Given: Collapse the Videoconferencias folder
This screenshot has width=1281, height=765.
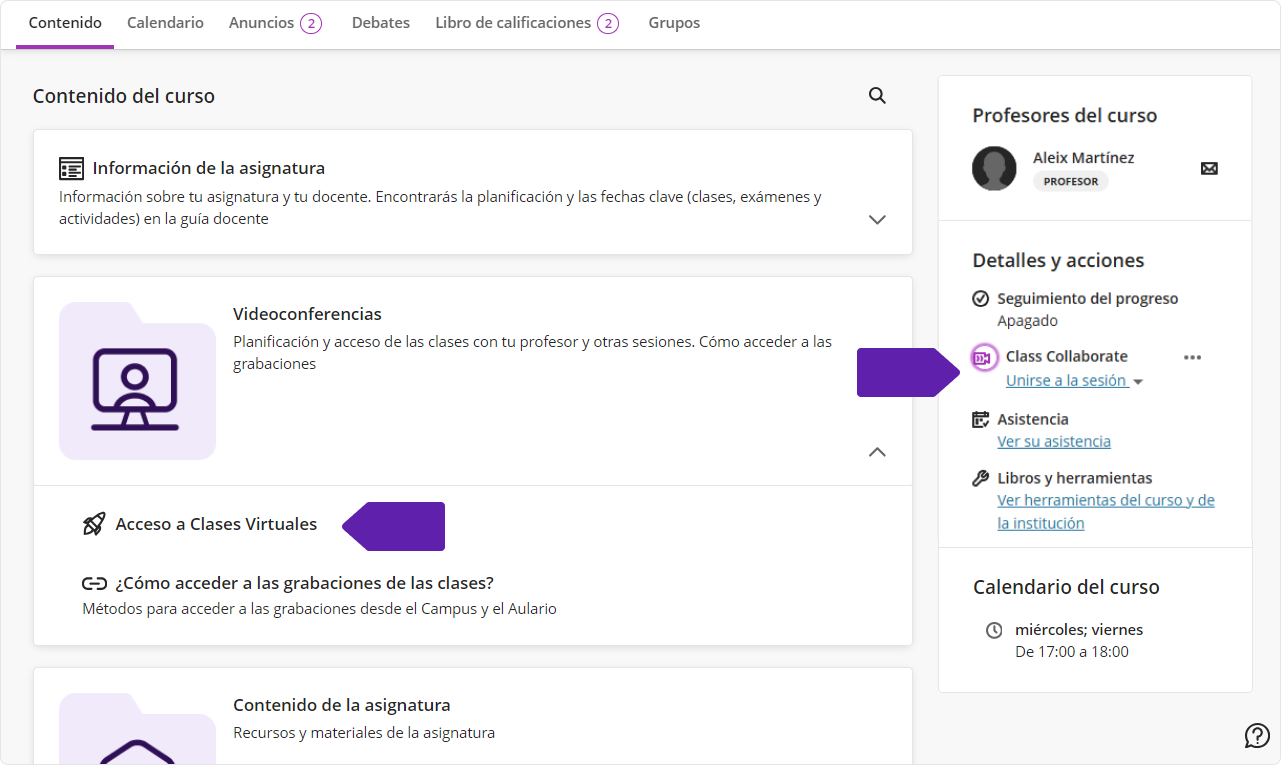Looking at the screenshot, I should [x=877, y=452].
